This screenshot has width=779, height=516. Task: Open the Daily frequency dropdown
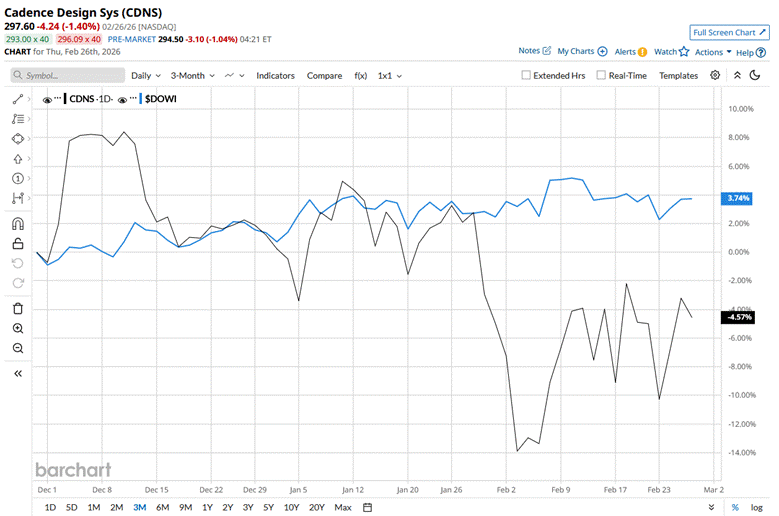(146, 75)
